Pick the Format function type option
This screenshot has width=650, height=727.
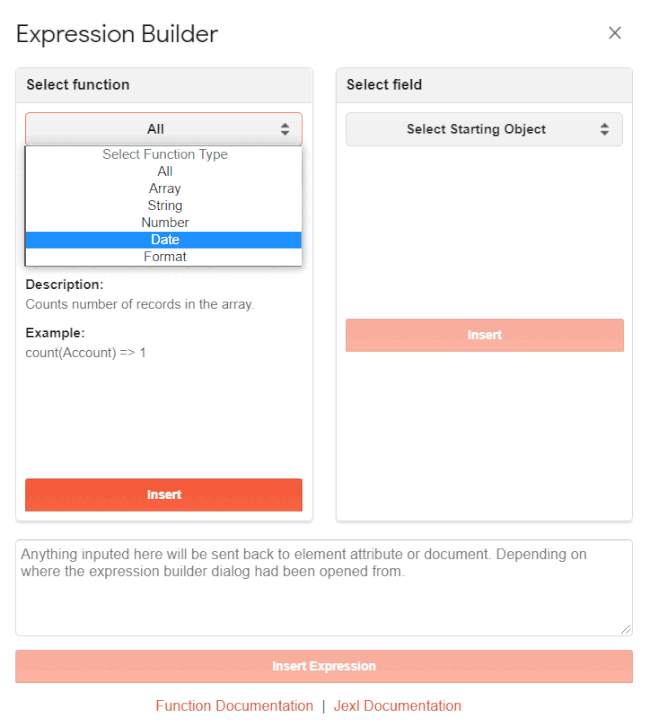coord(164,256)
